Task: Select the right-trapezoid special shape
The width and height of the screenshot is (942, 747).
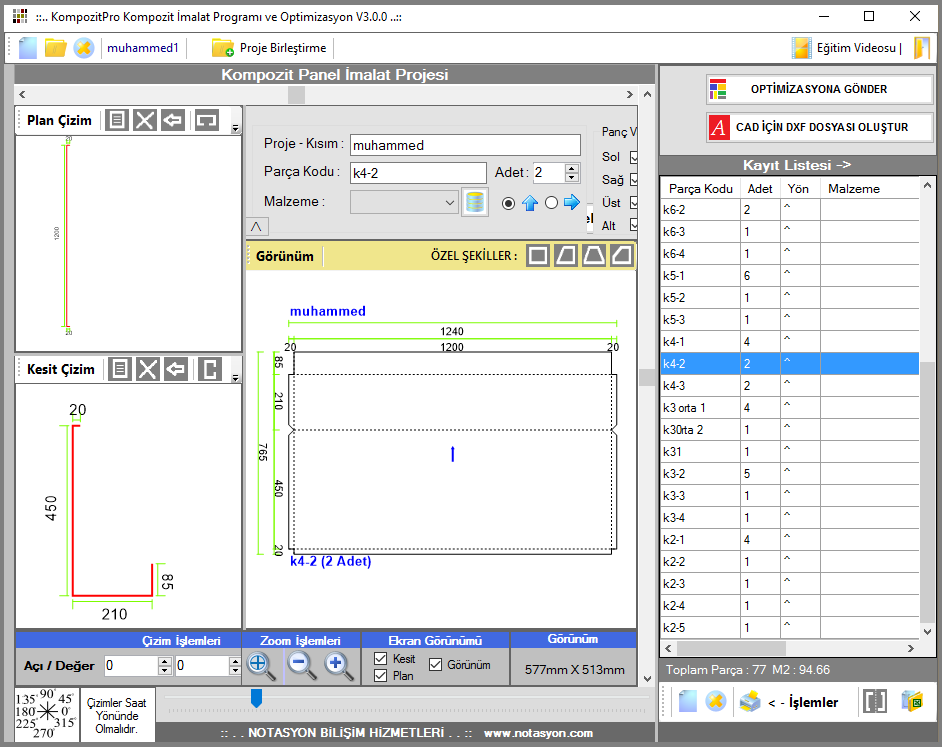Action: (x=566, y=256)
